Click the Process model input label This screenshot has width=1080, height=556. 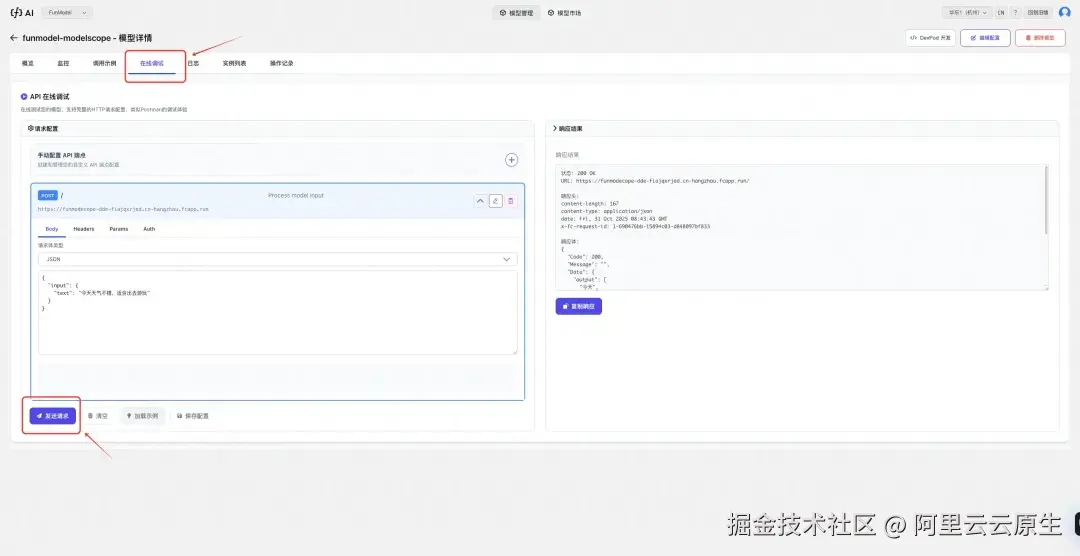(295, 196)
